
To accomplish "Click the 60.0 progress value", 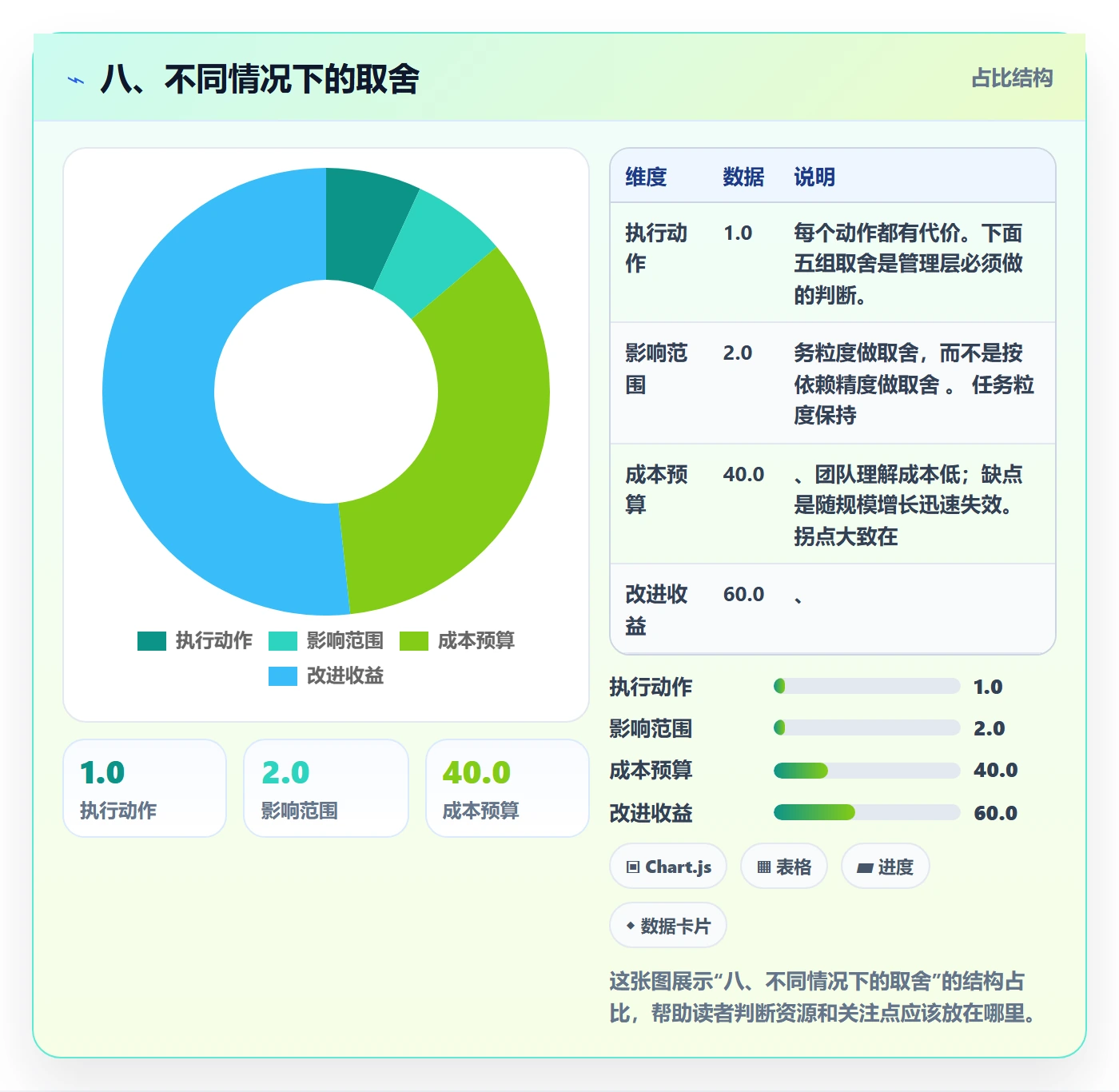I will coord(995,813).
